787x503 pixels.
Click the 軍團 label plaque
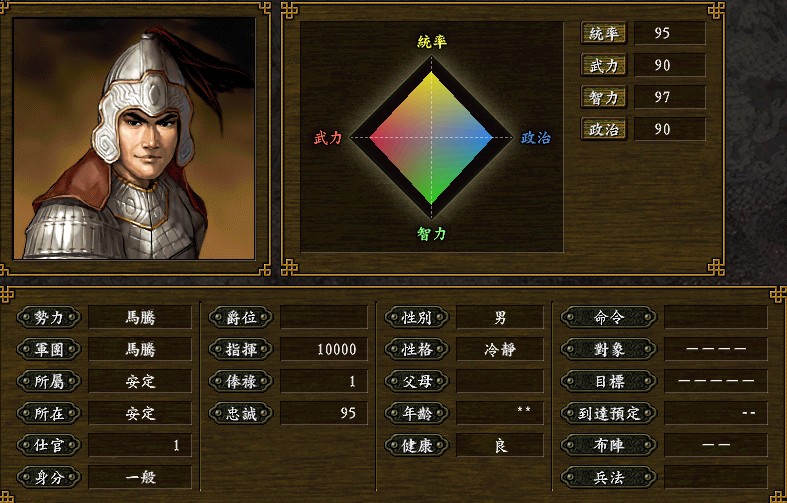tap(49, 349)
